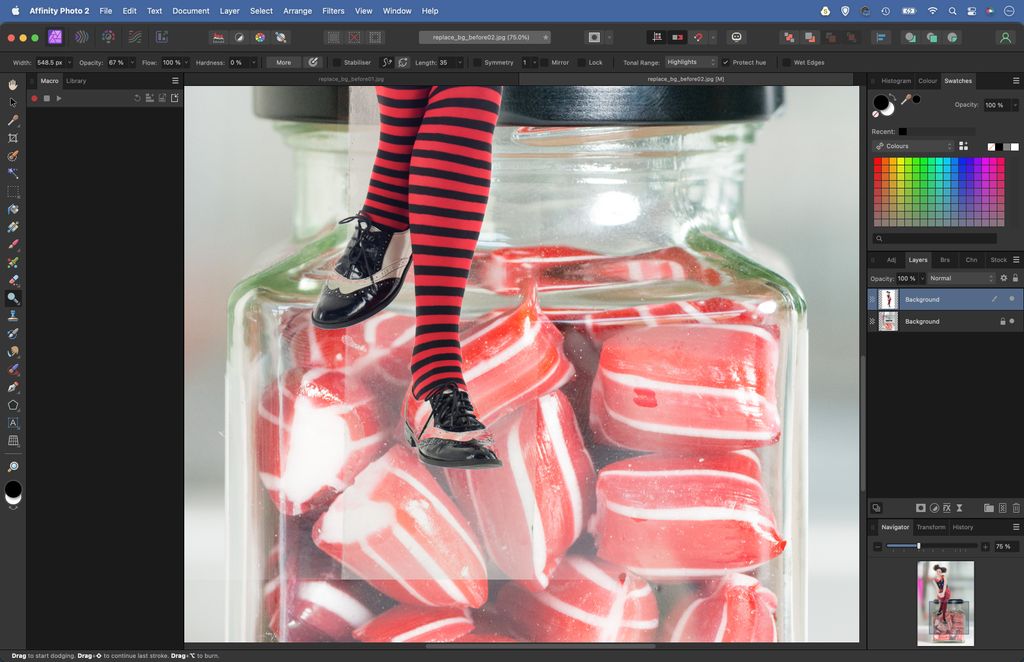
Task: Open Tonal Range Highlights dropdown
Action: pyautogui.click(x=691, y=63)
